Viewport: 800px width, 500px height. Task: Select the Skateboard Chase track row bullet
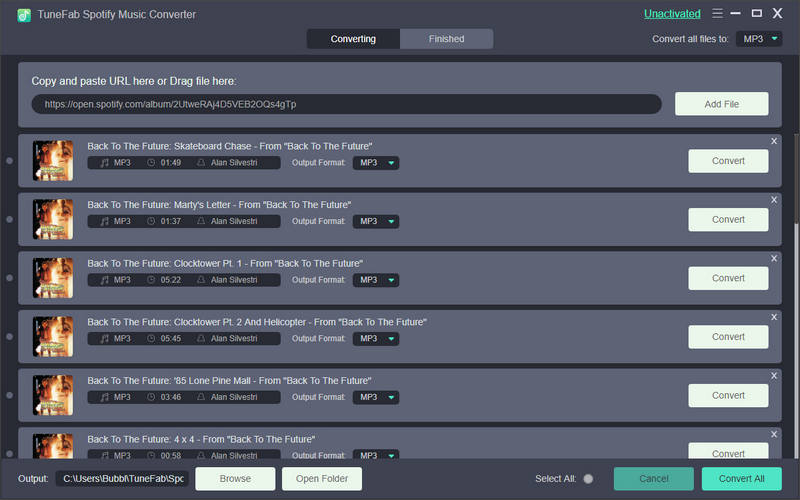(10, 161)
